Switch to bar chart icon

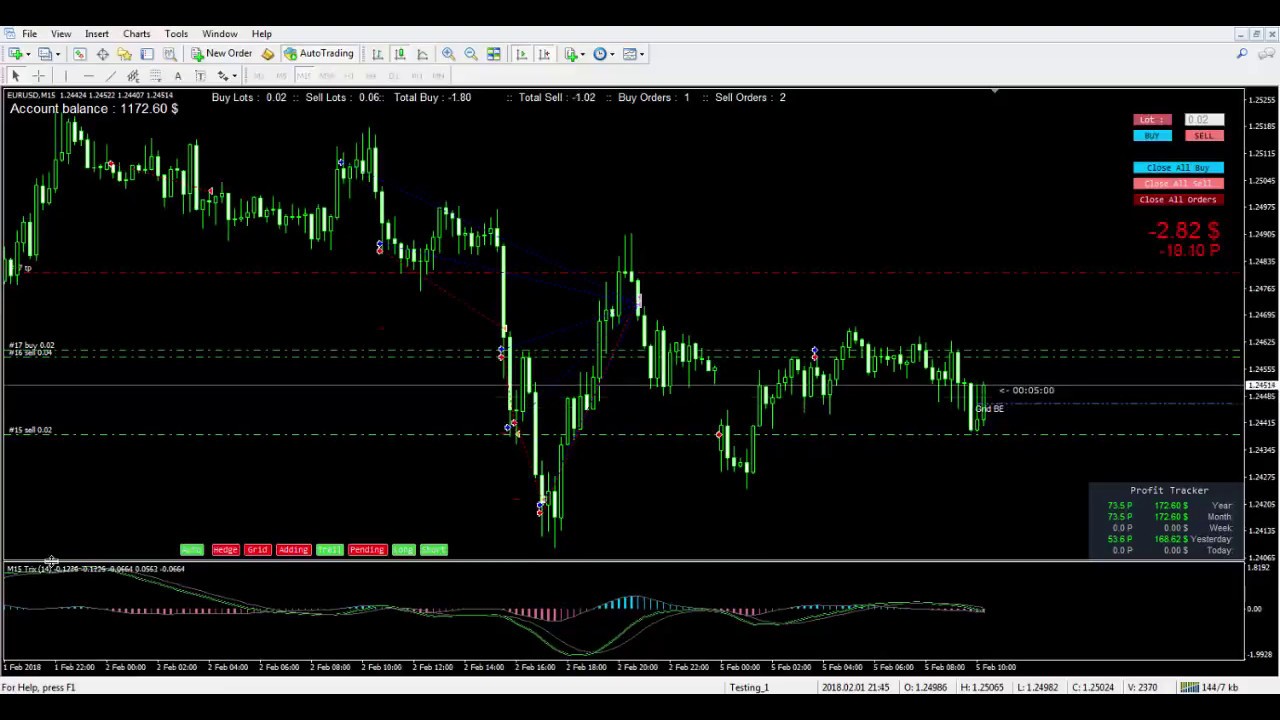(378, 54)
